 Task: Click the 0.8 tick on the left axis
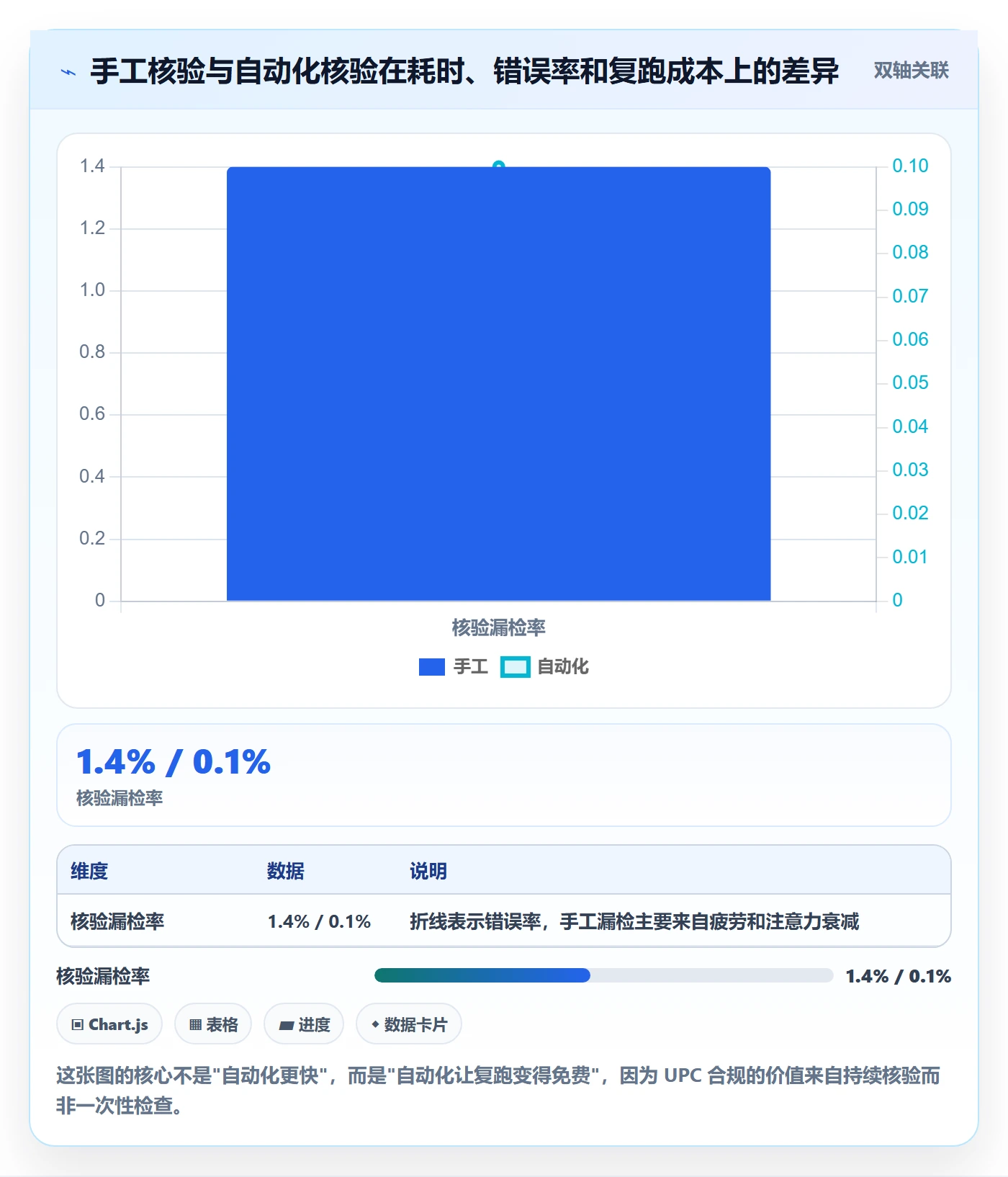click(92, 352)
